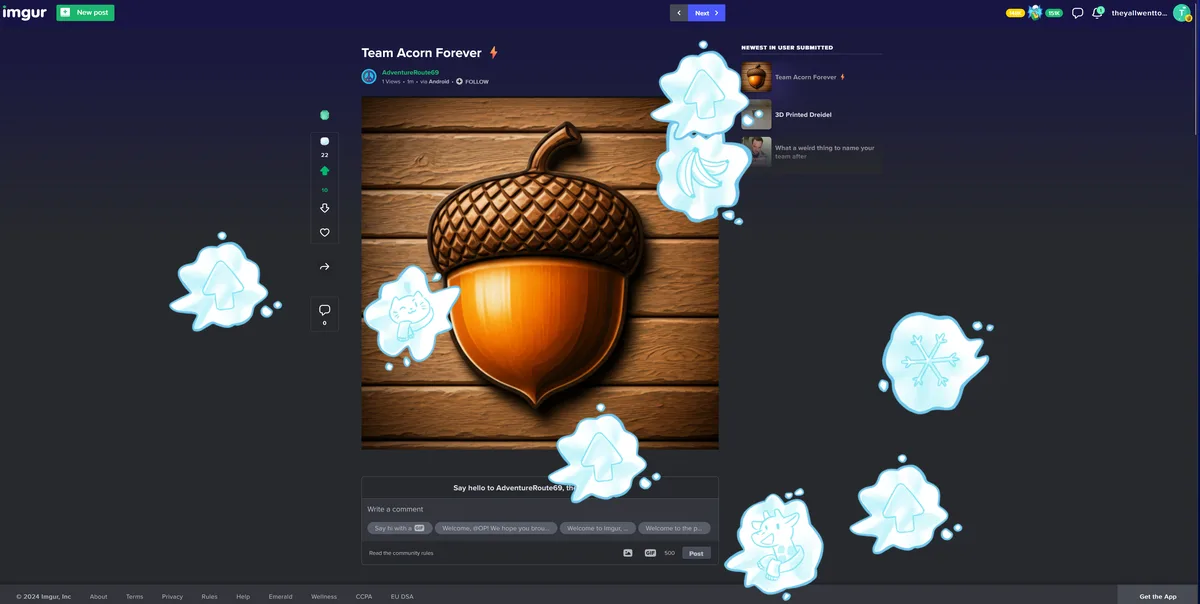Choose "Welcome, @OP! We hope you brou..." suggestion
The height and width of the screenshot is (604, 1200).
[495, 528]
